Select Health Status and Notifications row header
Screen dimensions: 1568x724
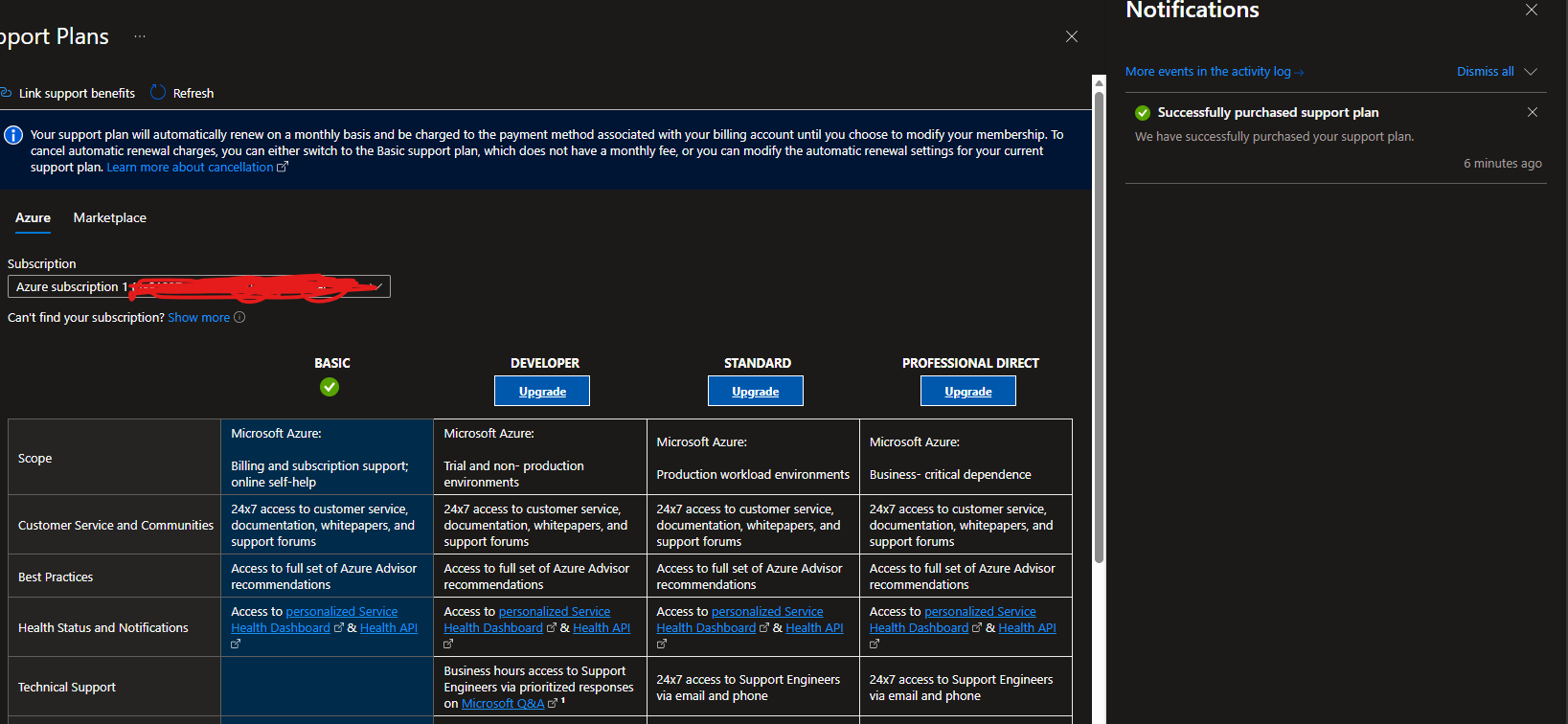click(114, 627)
